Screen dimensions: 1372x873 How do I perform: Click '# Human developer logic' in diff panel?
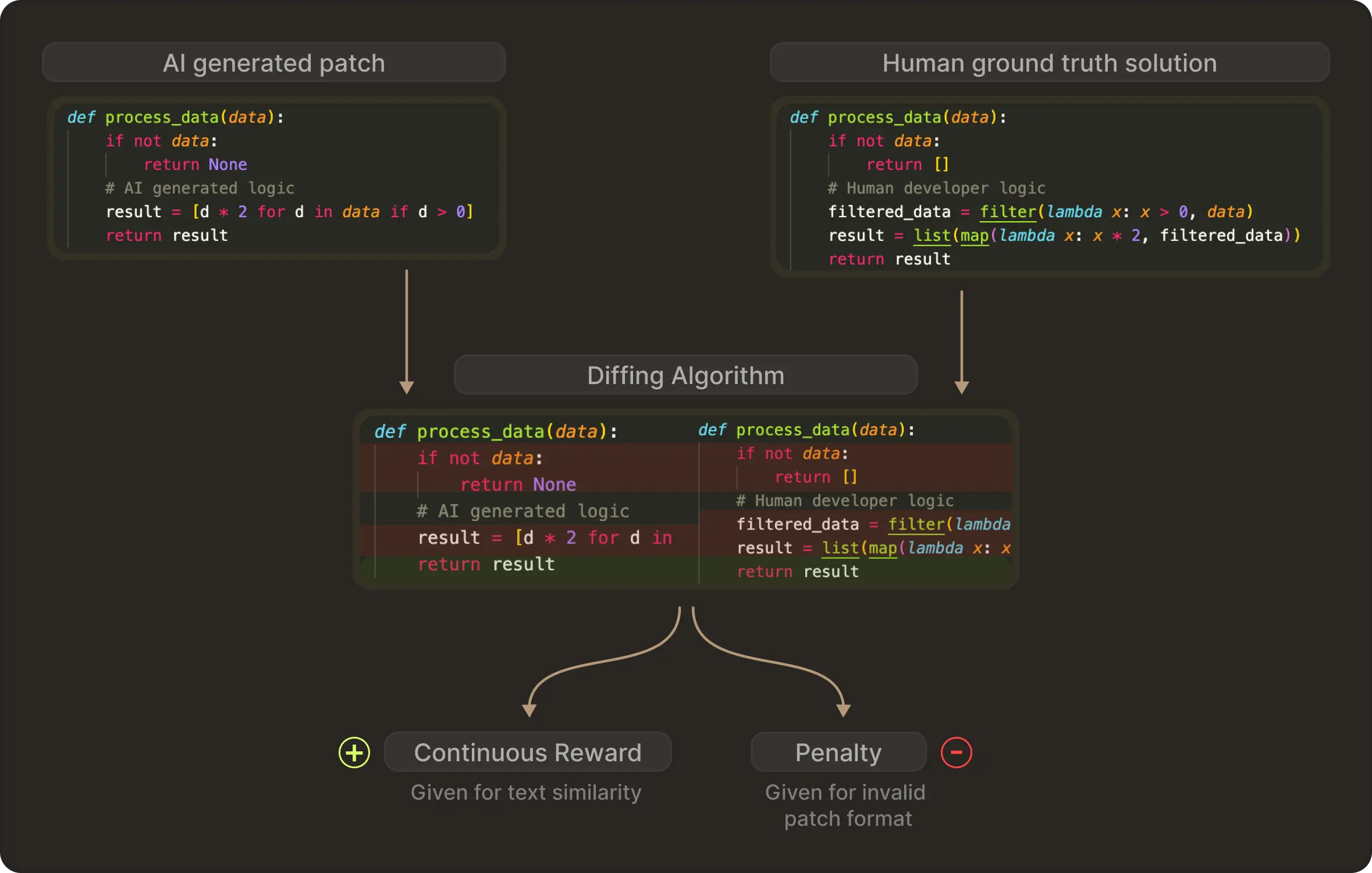coord(844,501)
